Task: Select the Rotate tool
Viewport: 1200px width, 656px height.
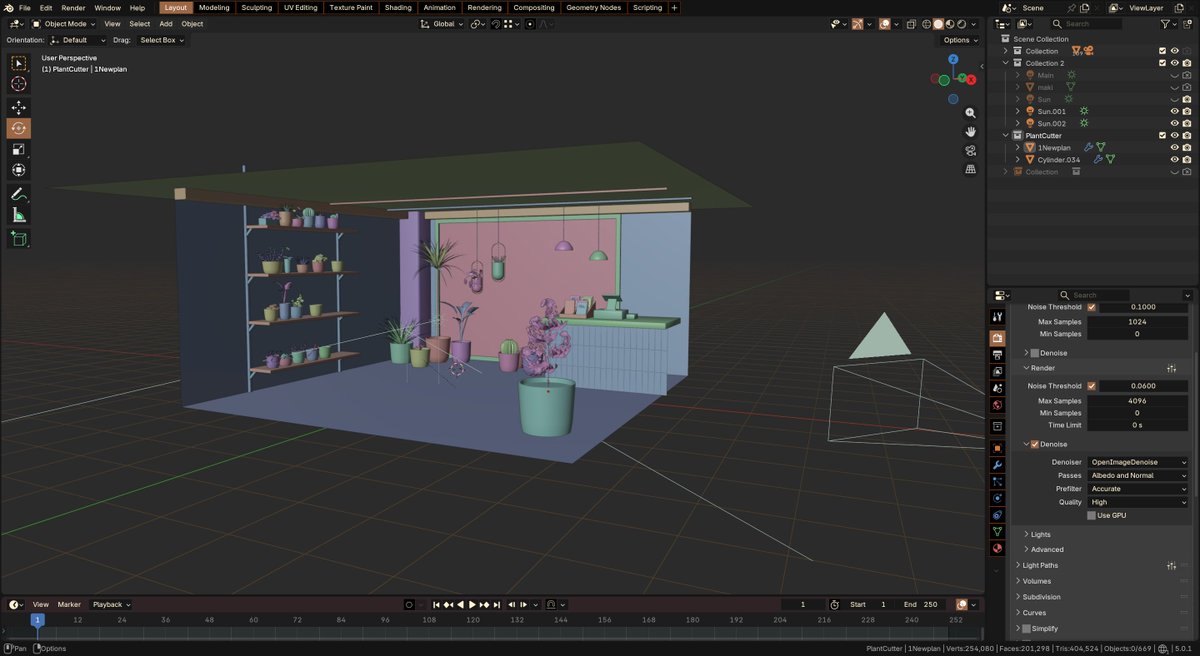Action: coord(19,128)
